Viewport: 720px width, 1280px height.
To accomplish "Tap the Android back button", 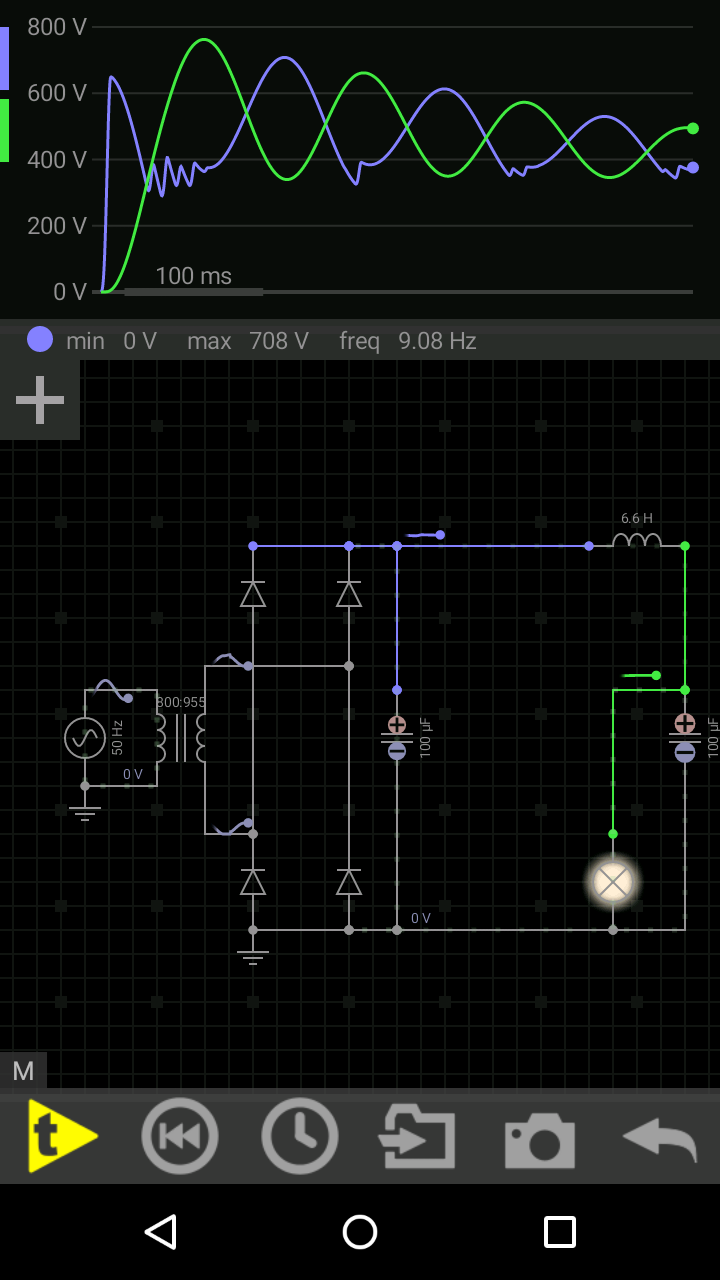I will tap(160, 1232).
